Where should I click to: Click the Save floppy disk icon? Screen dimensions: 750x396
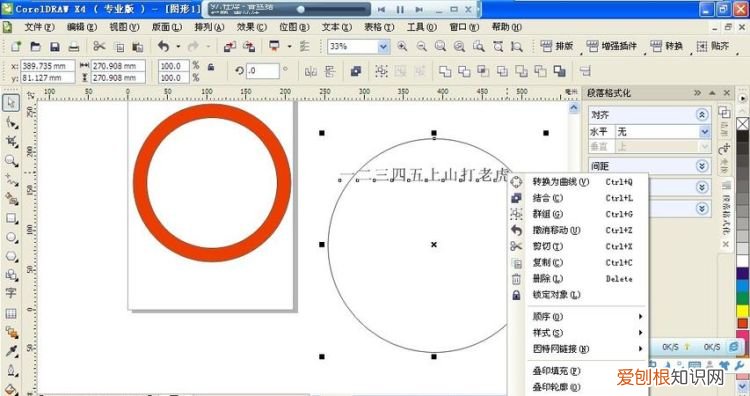[55, 46]
